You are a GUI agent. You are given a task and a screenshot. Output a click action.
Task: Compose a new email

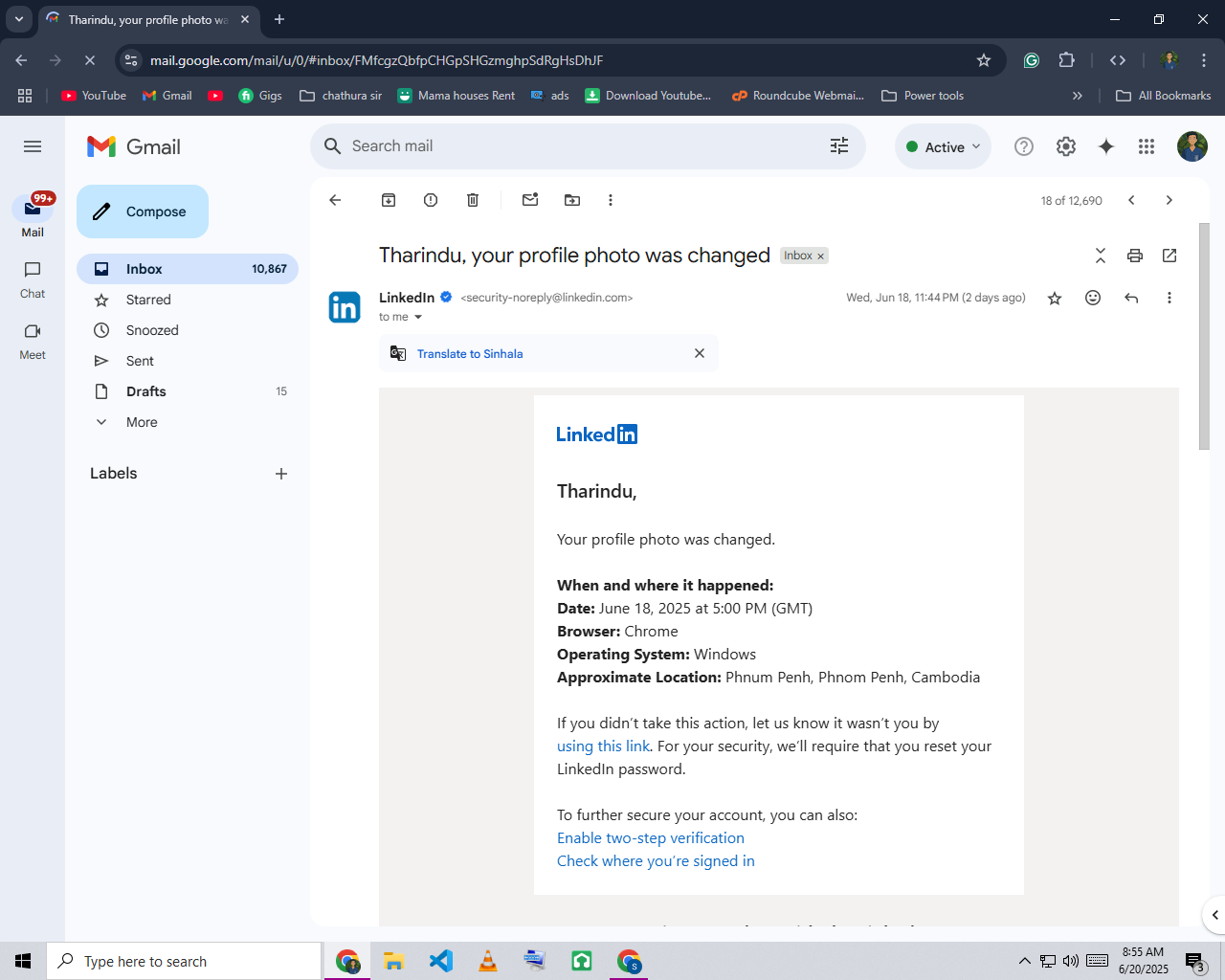tap(143, 212)
